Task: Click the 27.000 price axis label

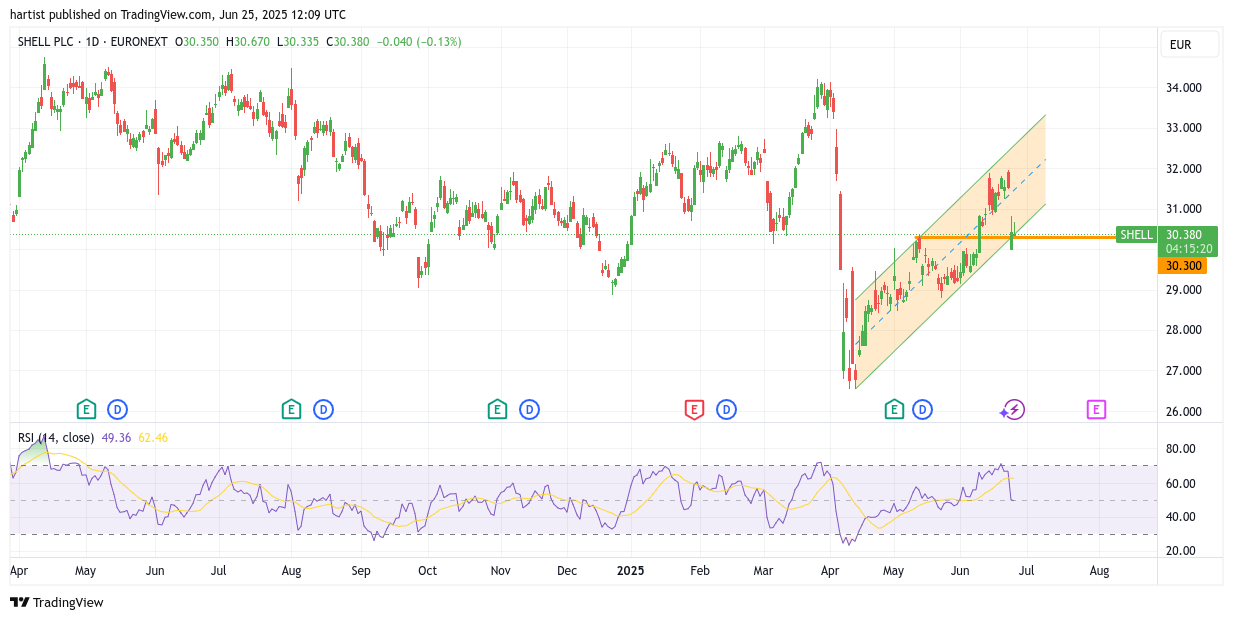Action: point(1183,371)
